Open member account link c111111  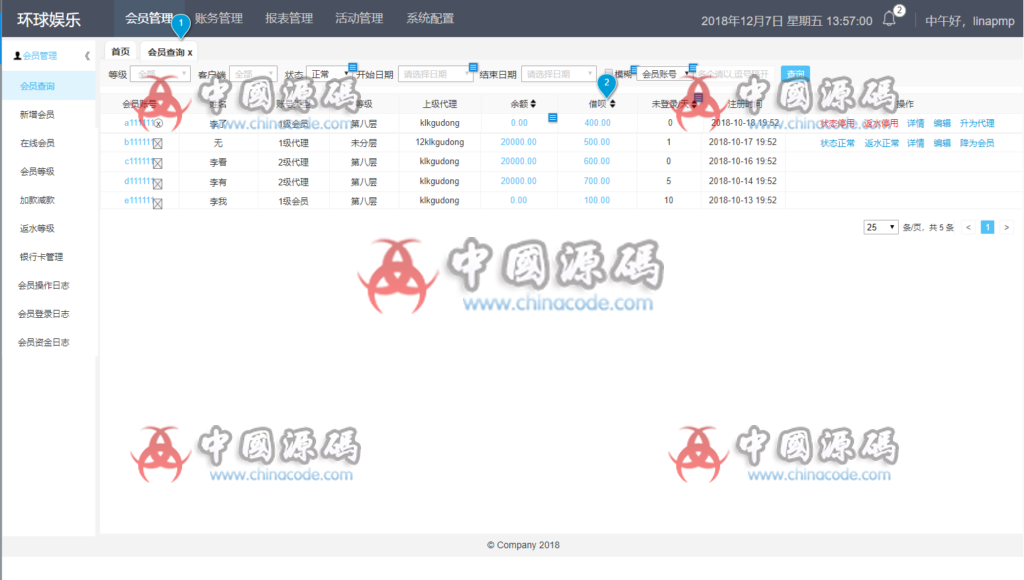click(x=138, y=161)
